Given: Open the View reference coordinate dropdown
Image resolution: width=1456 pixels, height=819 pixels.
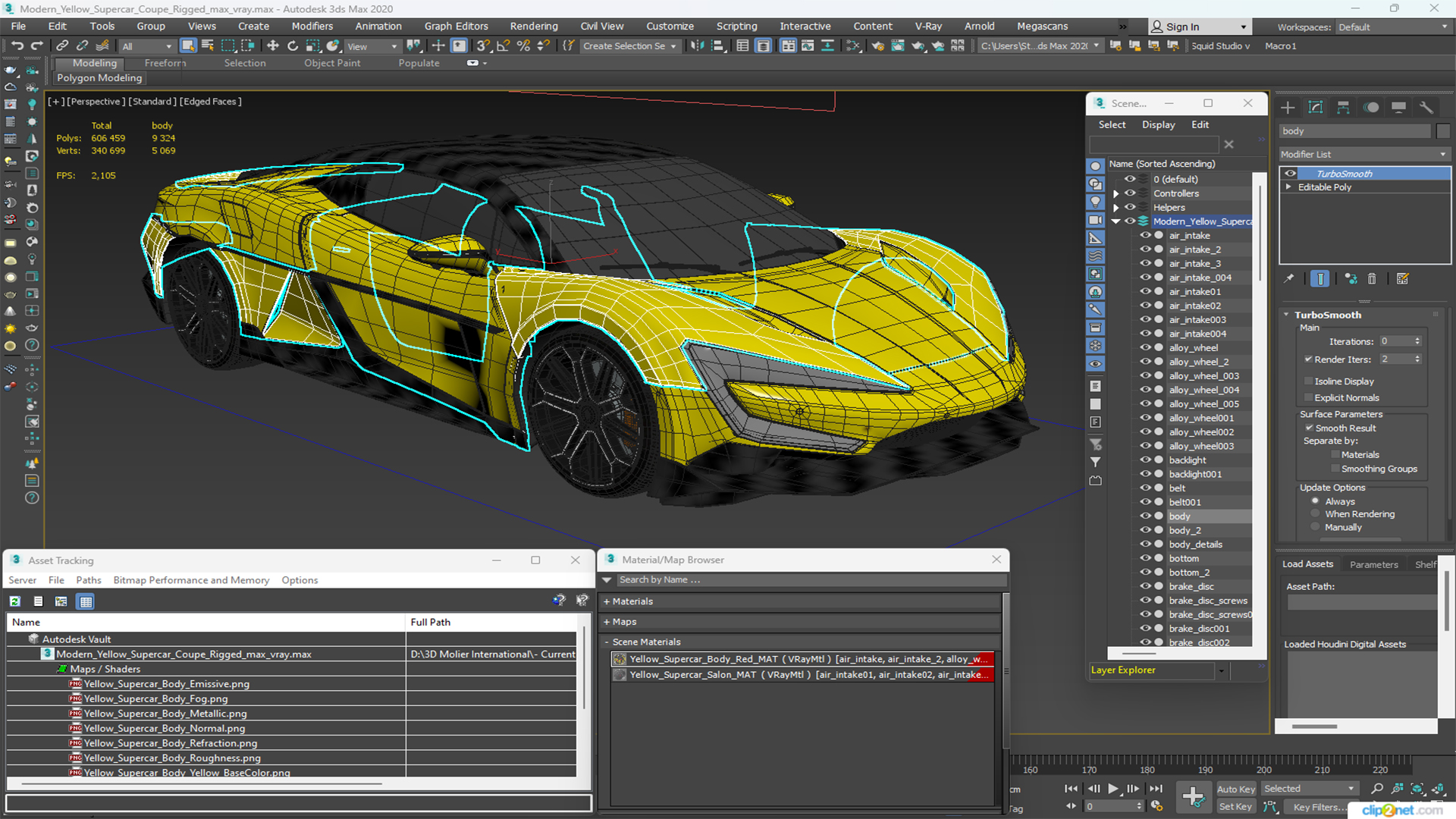Looking at the screenshot, I should point(372,46).
